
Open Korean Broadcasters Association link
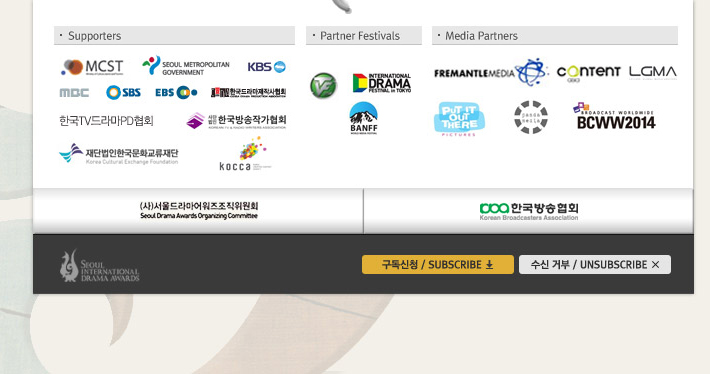[x=529, y=211]
